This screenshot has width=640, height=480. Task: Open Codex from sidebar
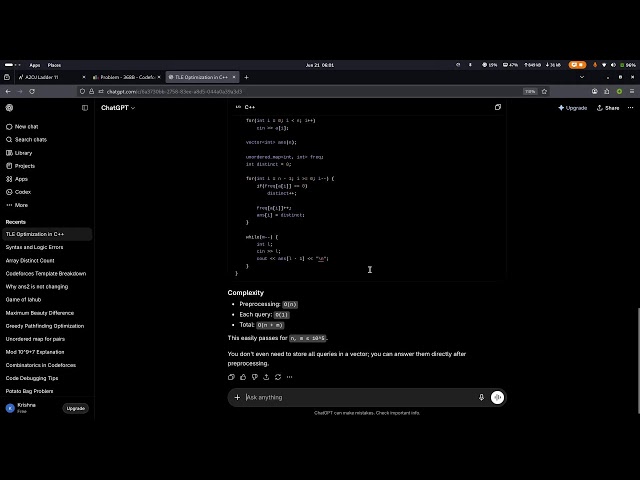[x=19, y=192]
